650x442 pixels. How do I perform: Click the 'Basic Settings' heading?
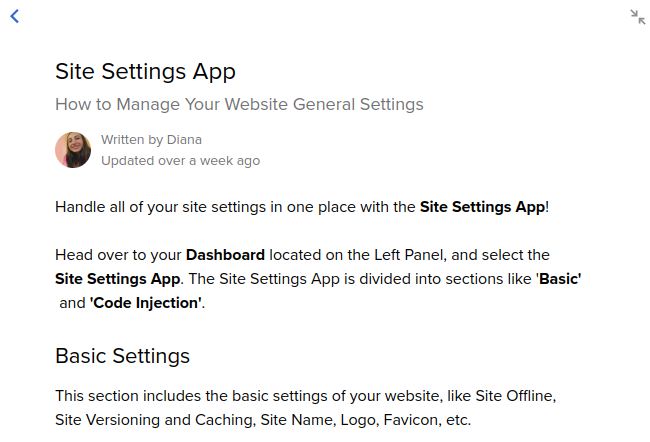click(122, 356)
